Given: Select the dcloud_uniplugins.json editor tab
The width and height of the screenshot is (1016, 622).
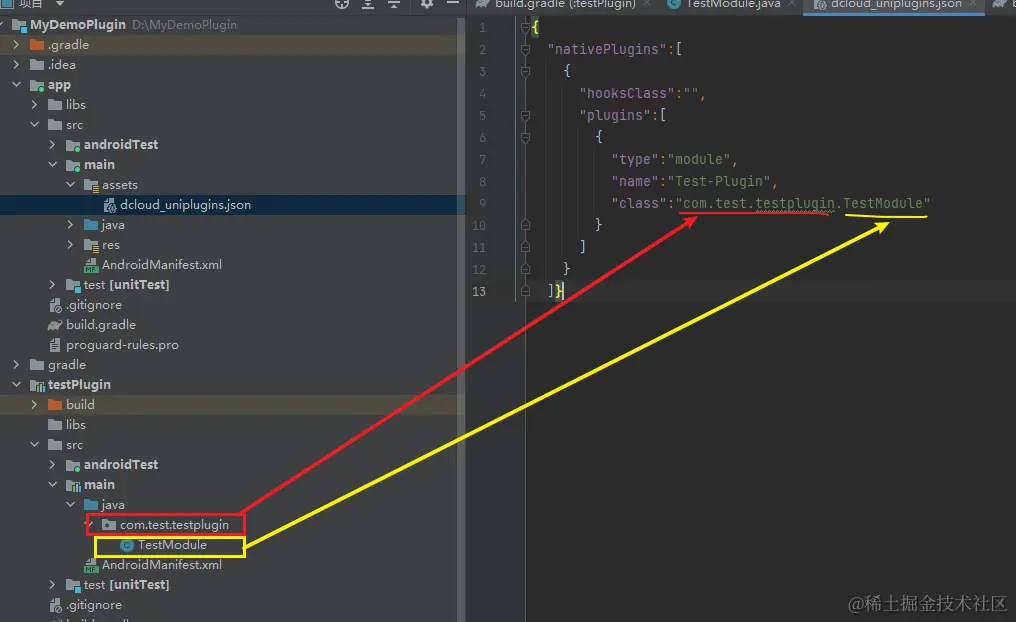Looking at the screenshot, I should (896, 5).
